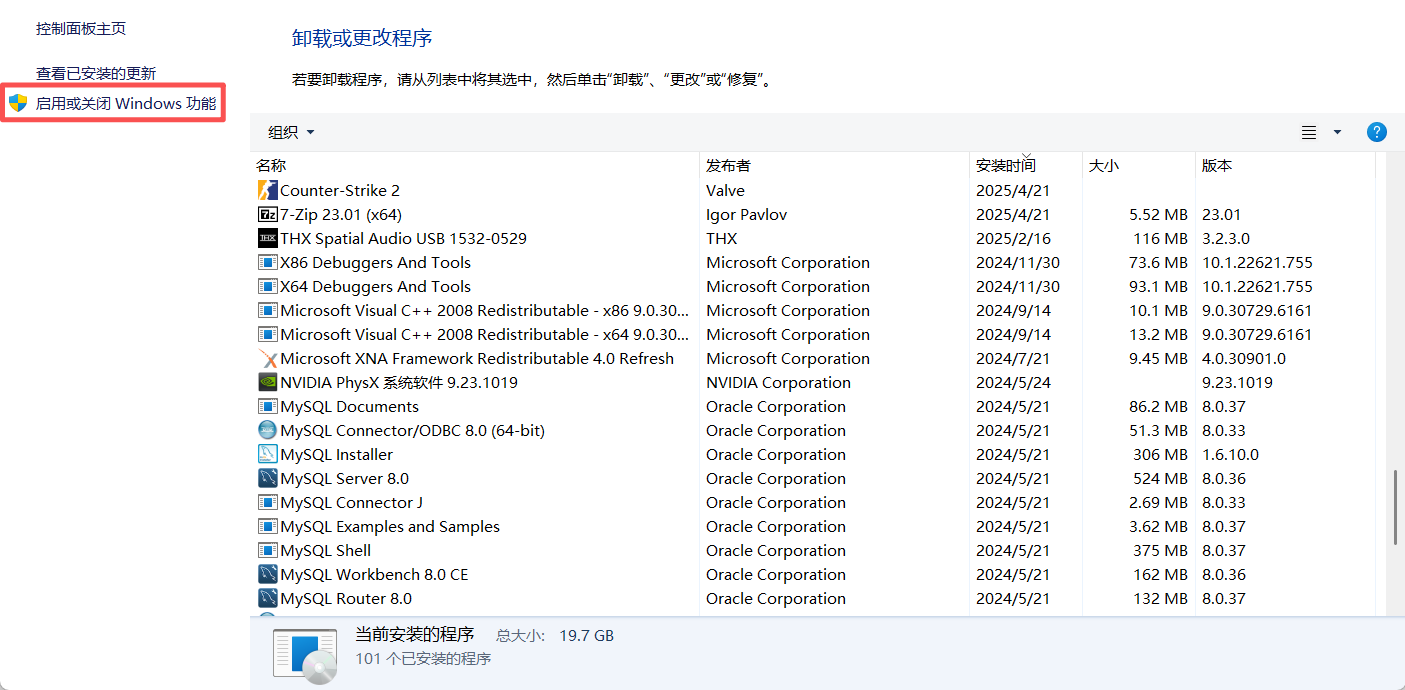Image resolution: width=1405 pixels, height=690 pixels.
Task: Select the X86 Debuggers And Tools icon
Action: pos(267,262)
